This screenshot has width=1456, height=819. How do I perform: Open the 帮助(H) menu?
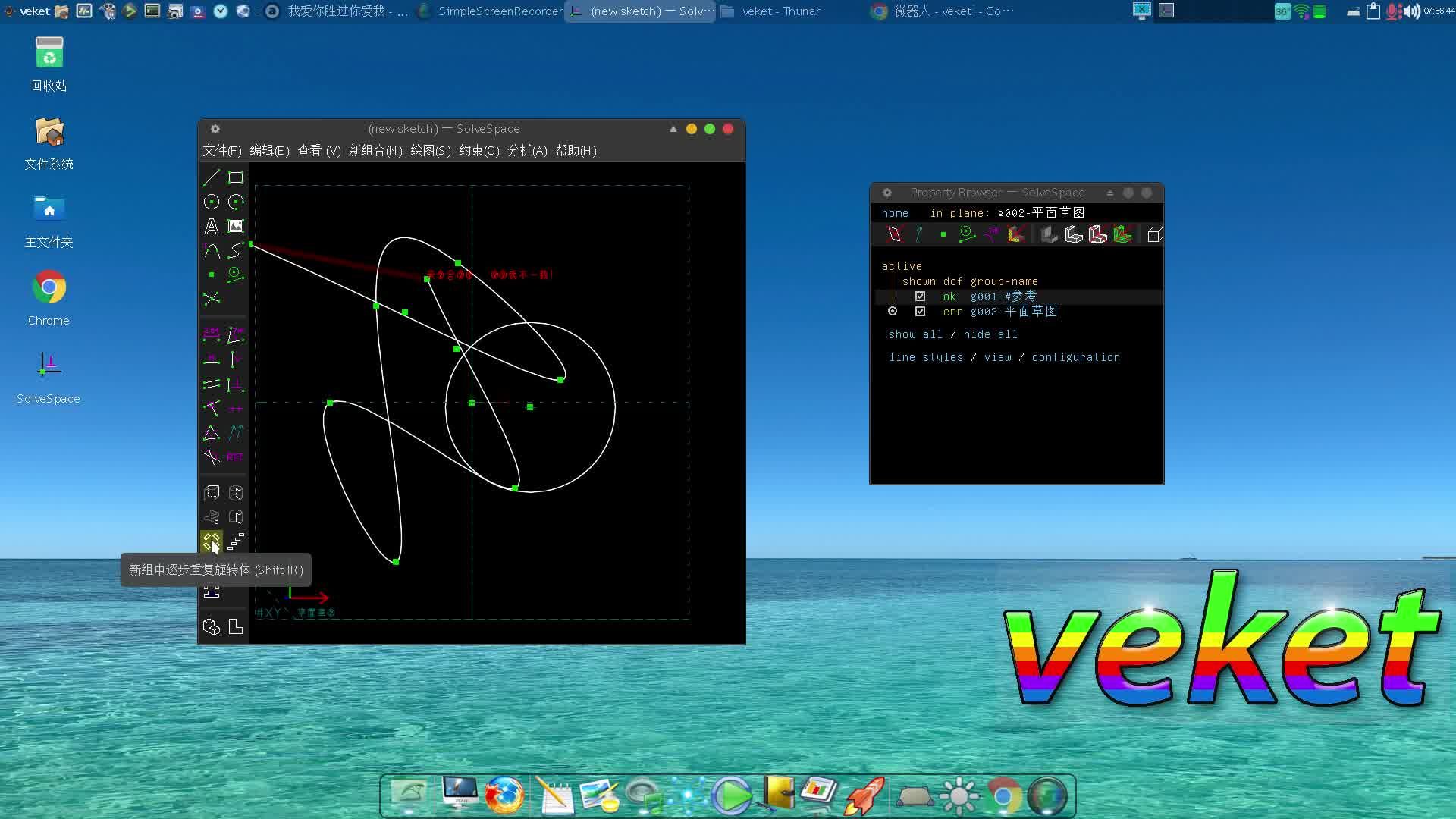[576, 151]
